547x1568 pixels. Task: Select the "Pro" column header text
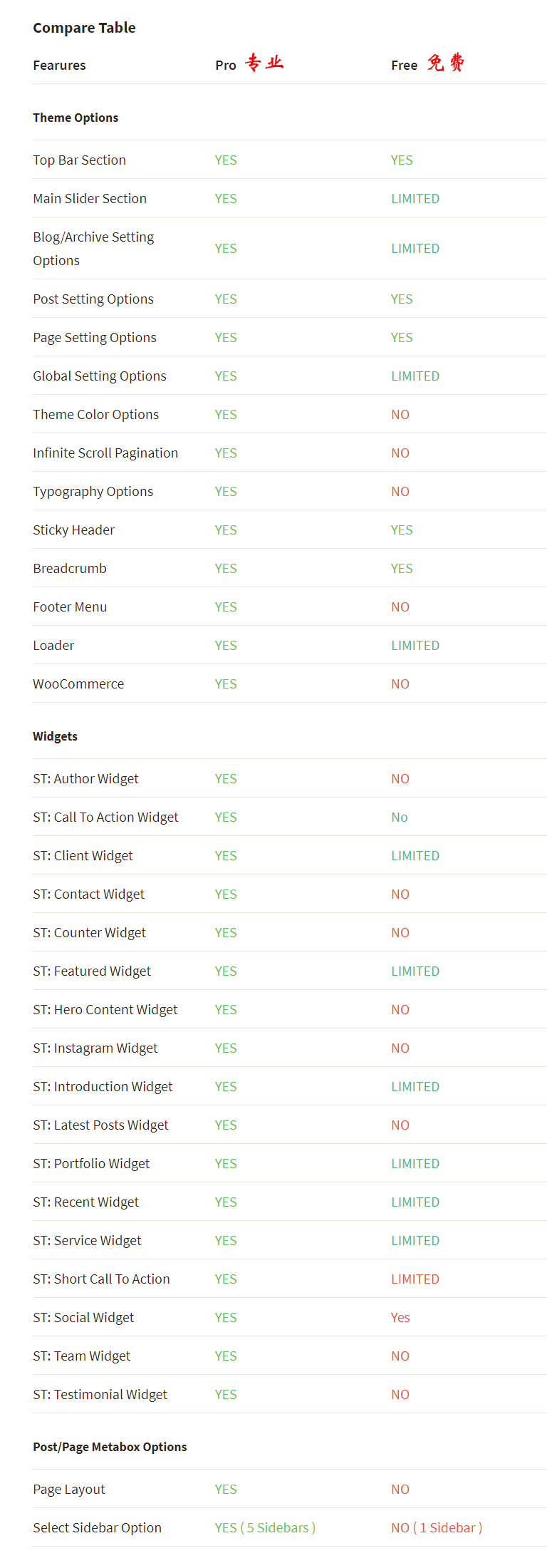[x=225, y=66]
